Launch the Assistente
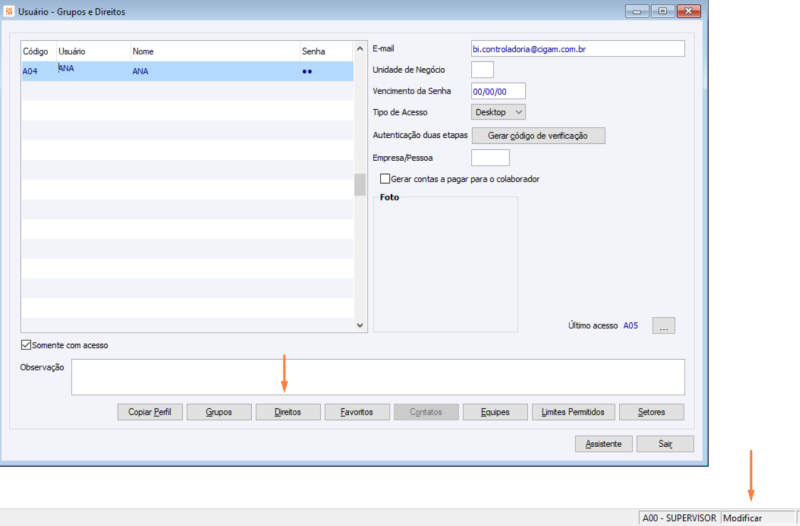800x526 pixels. (x=604, y=444)
